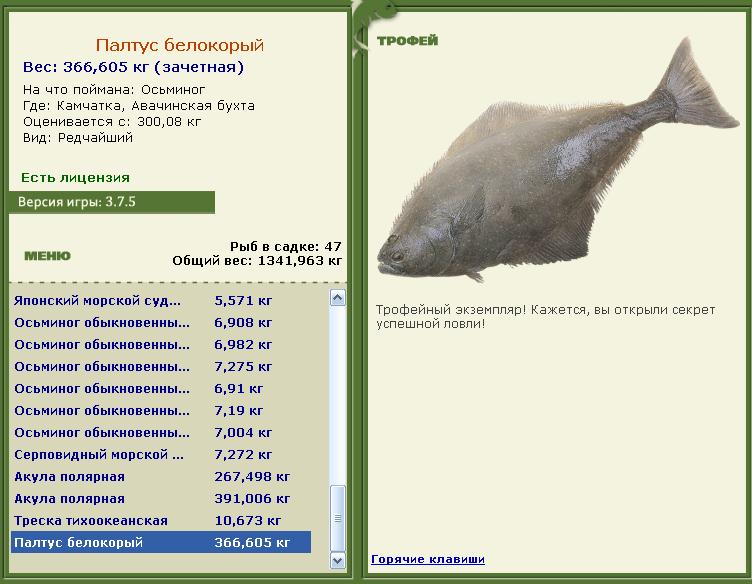Click the Общий вес: 1341,963 кг text
Screen dimensions: 752x584
[x=257, y=261]
